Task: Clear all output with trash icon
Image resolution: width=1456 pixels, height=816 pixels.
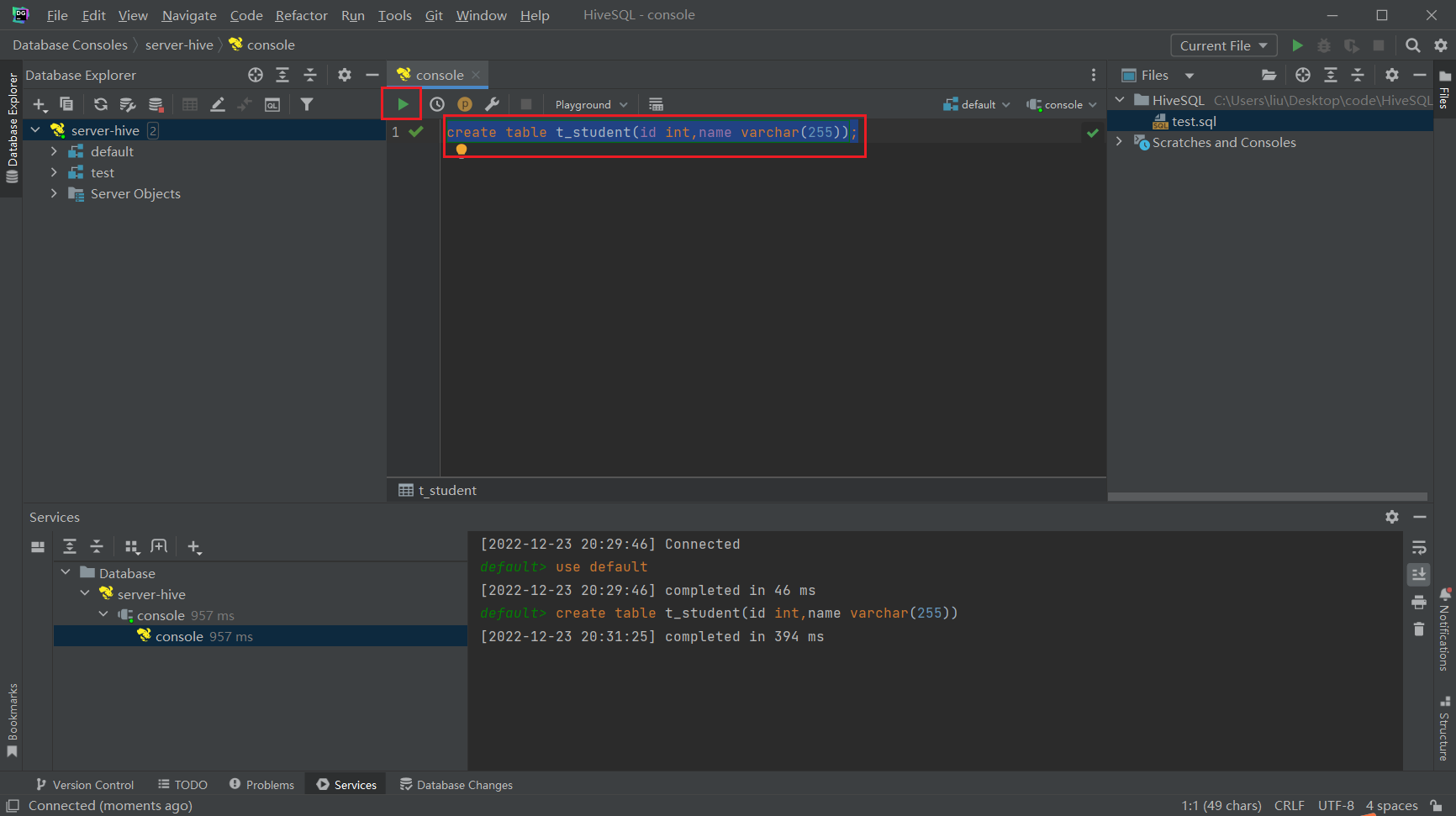Action: pos(1419,629)
